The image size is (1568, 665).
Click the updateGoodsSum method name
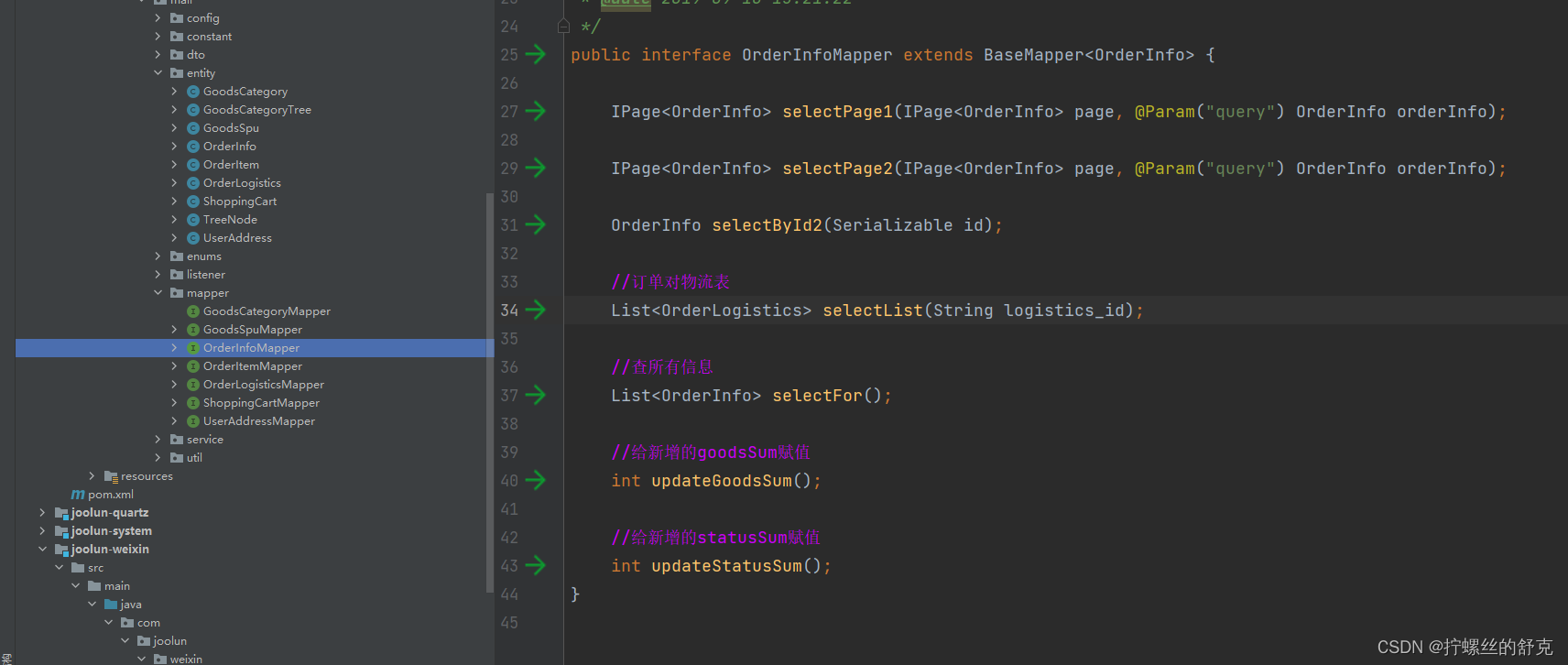click(x=722, y=481)
